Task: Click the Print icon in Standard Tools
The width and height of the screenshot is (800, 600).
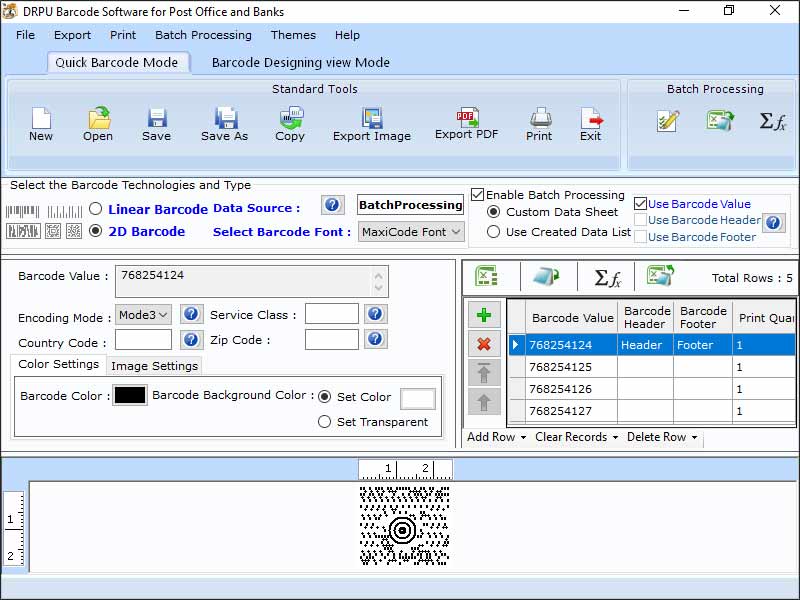Action: 540,118
